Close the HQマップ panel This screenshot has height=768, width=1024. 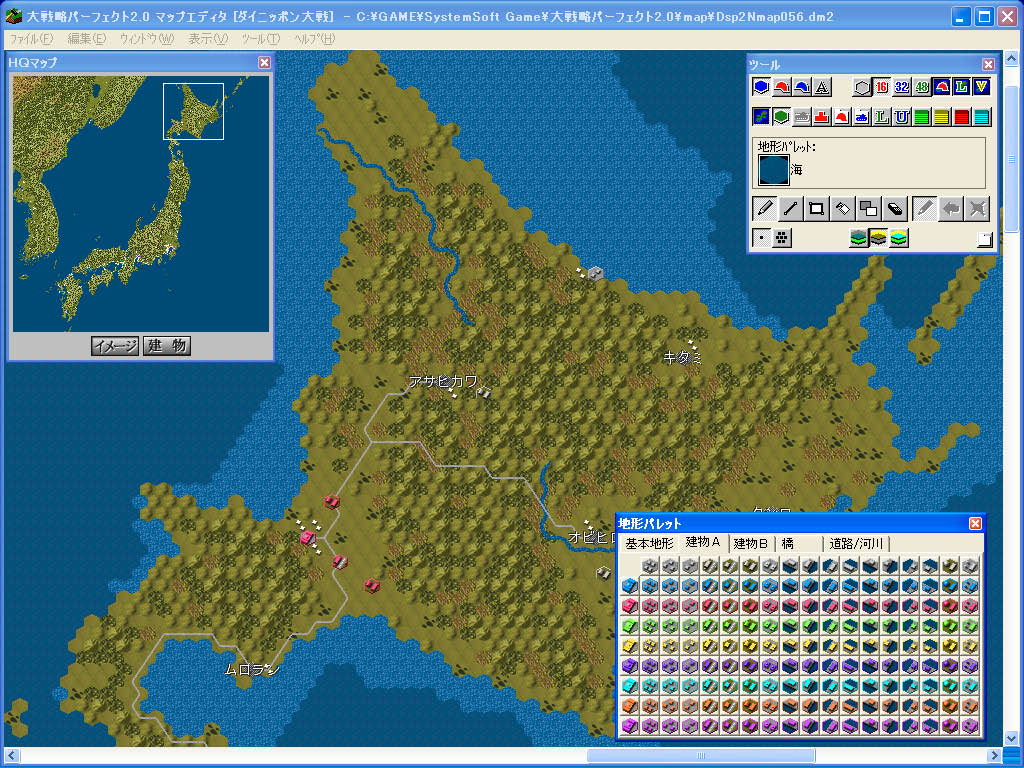point(264,62)
